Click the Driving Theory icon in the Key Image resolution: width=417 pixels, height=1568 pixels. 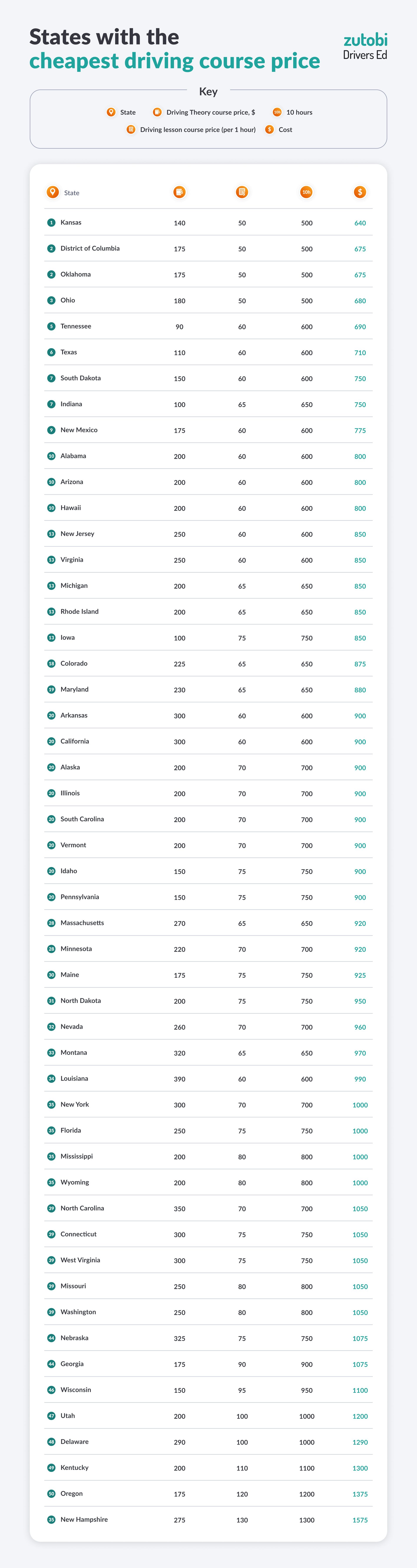pyautogui.click(x=157, y=112)
